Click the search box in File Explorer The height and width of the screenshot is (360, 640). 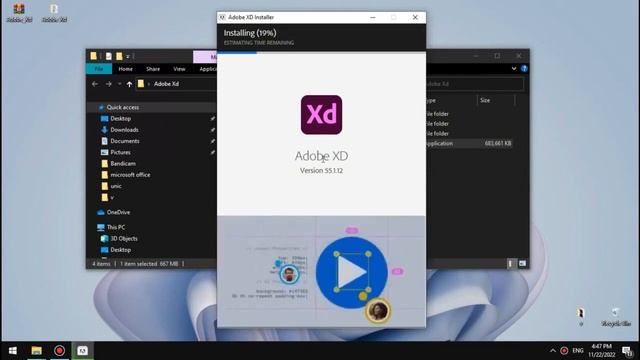click(475, 84)
